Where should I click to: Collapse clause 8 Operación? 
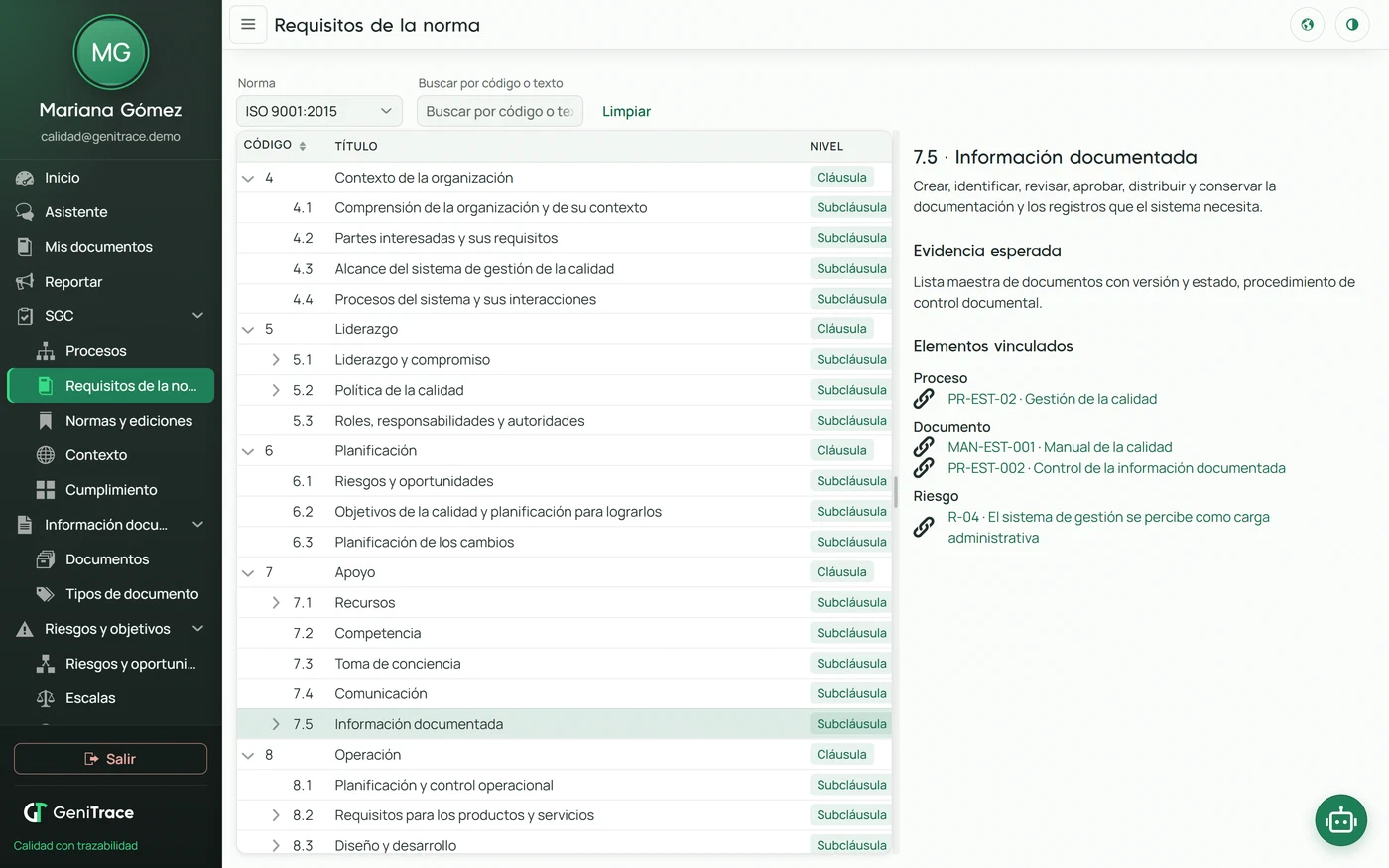248,755
